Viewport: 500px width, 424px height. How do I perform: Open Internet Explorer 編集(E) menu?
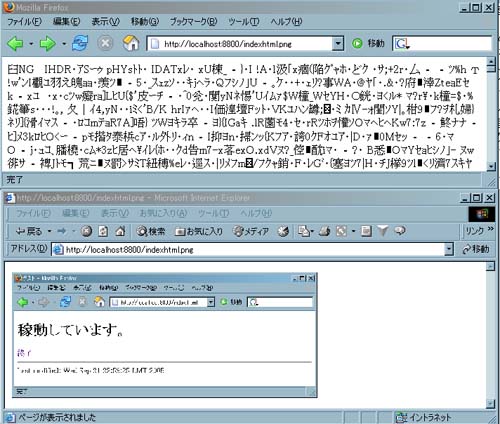pyautogui.click(x=76, y=213)
